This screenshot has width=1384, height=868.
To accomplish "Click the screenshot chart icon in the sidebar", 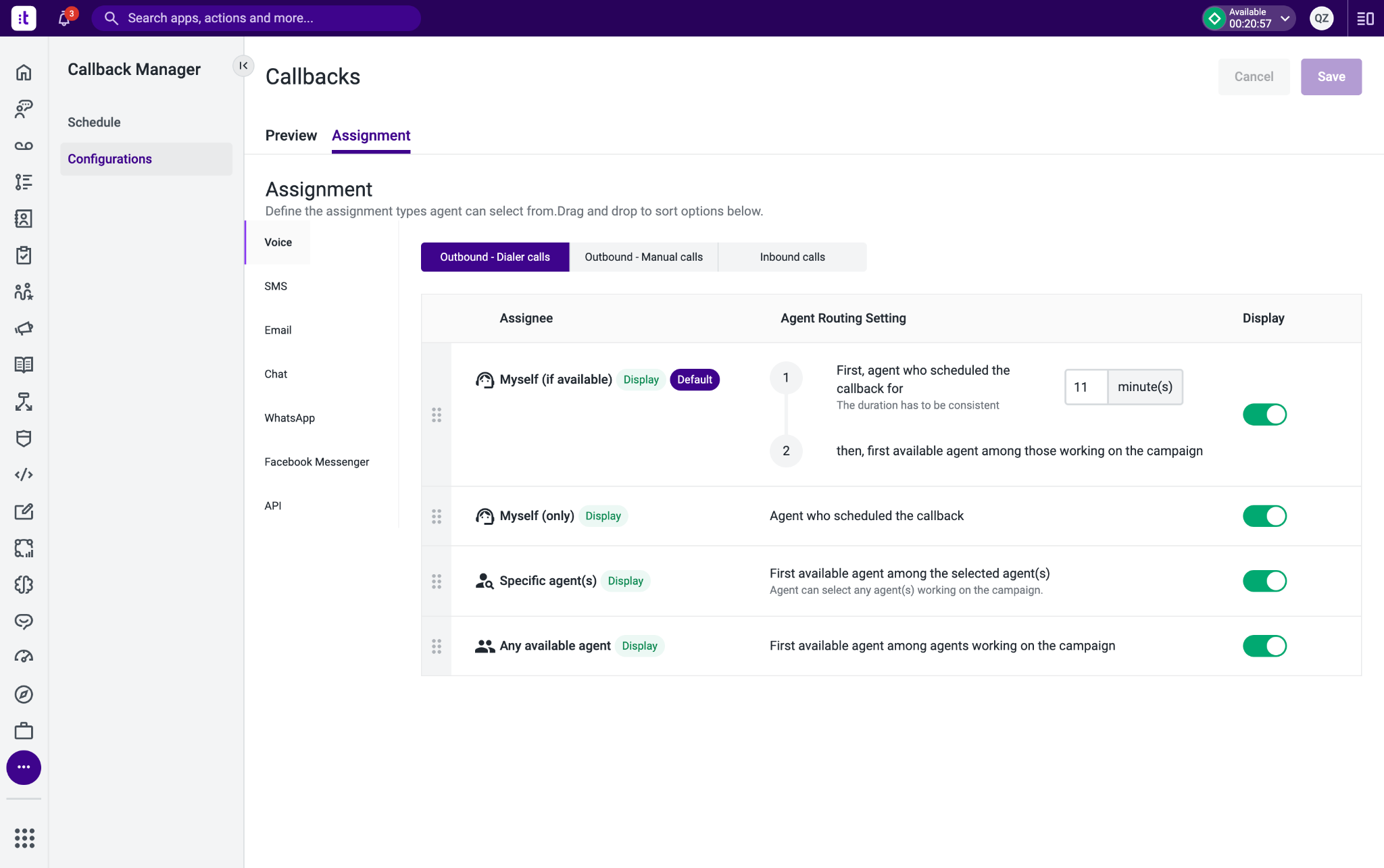I will pos(24,548).
